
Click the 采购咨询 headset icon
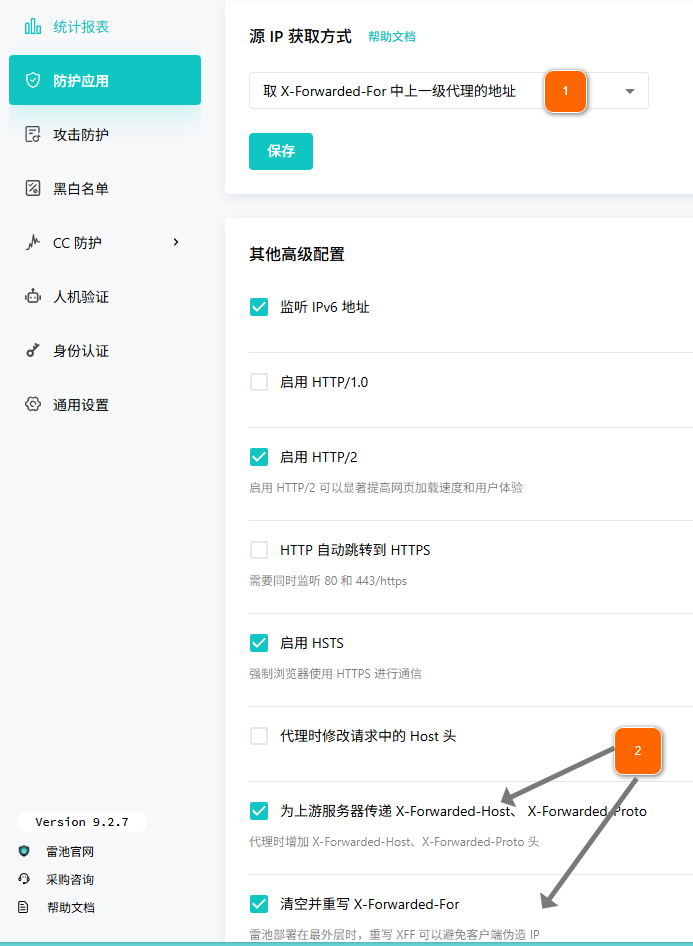click(x=24, y=879)
